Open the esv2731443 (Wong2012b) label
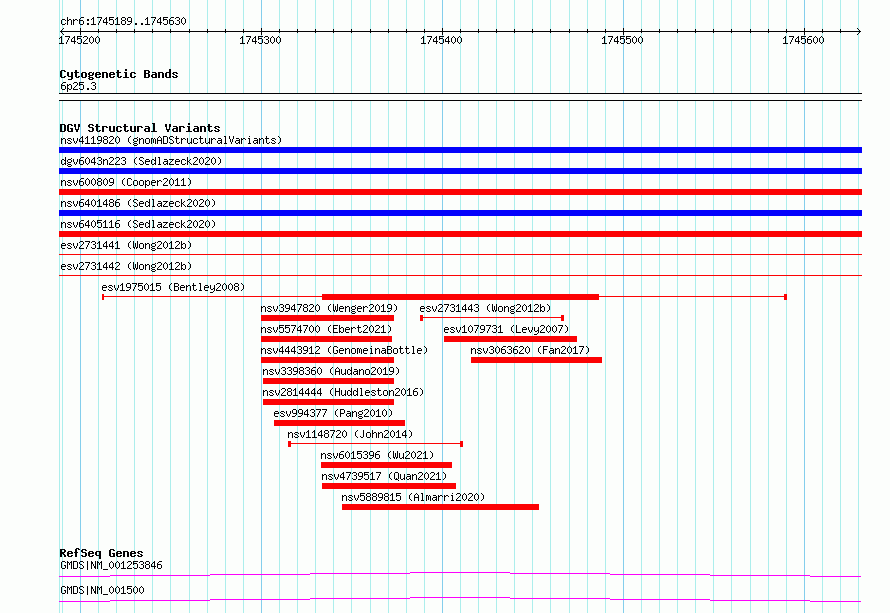Image resolution: width=890 pixels, height=613 pixels. click(x=485, y=308)
